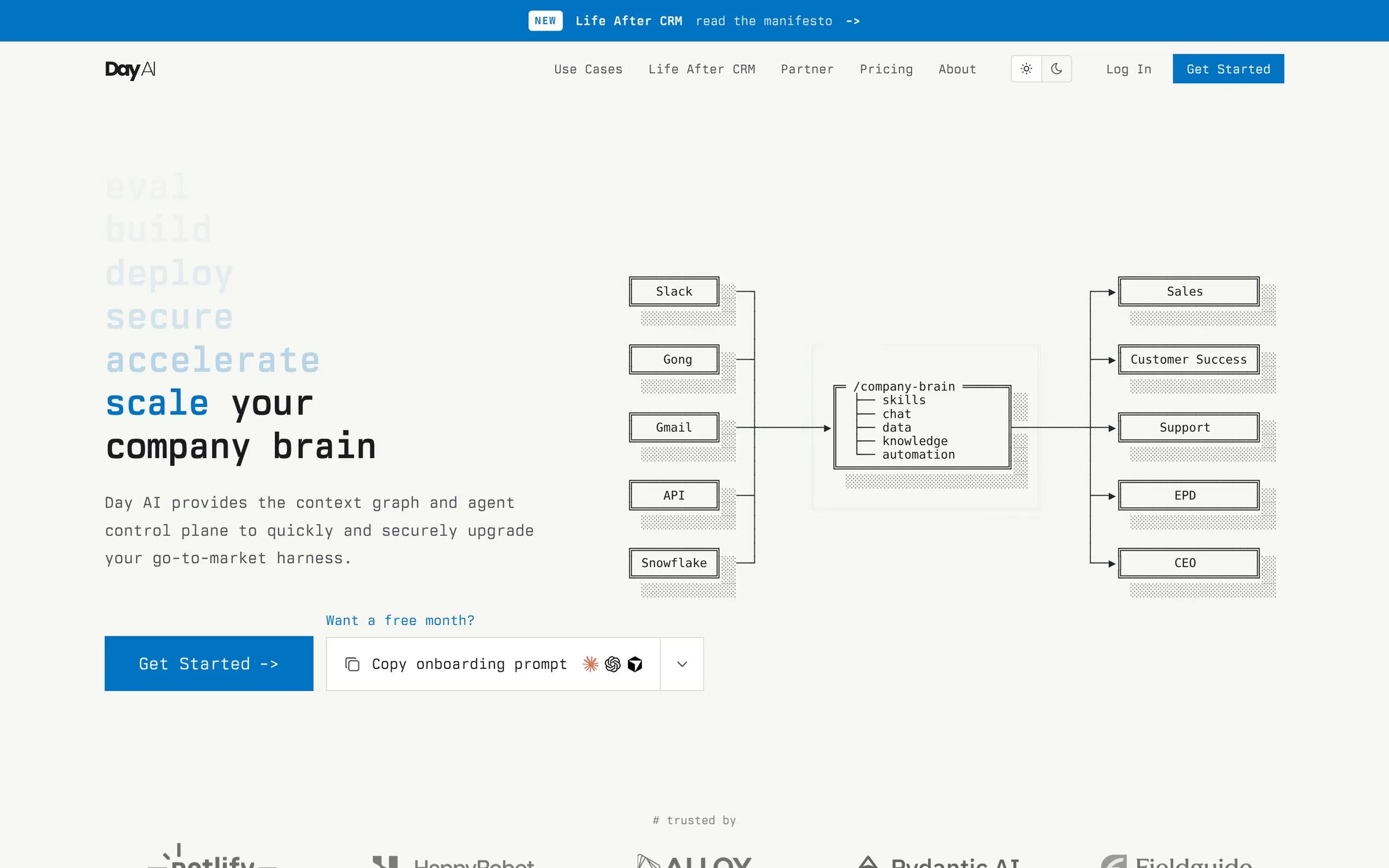Viewport: 1389px width, 868px height.
Task: Click the black cube icon
Action: pyautogui.click(x=635, y=664)
